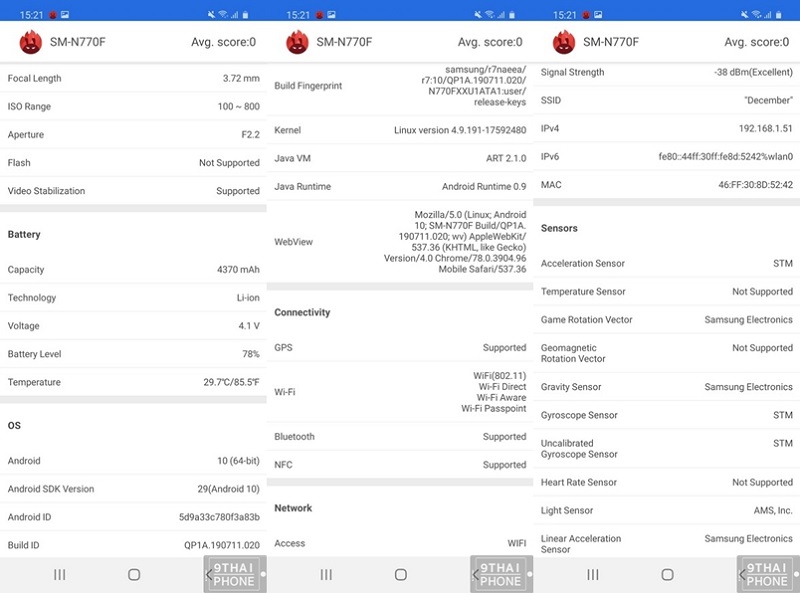The width and height of the screenshot is (800, 593).
Task: Tap the "Temperature Sensor" row label
Action: point(583,291)
